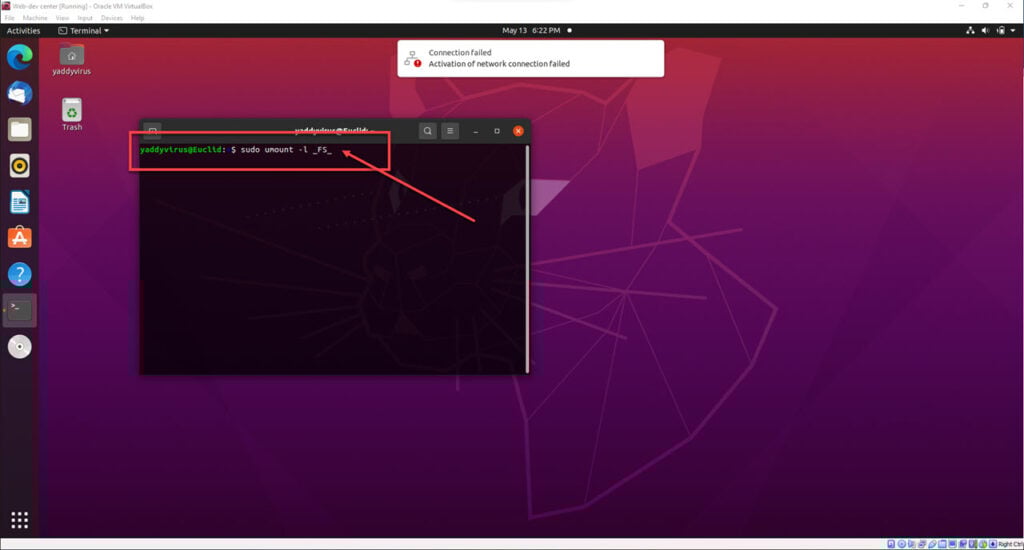Click the Connection failed notification
Viewport: 1024px width, 550px height.
(x=530, y=58)
